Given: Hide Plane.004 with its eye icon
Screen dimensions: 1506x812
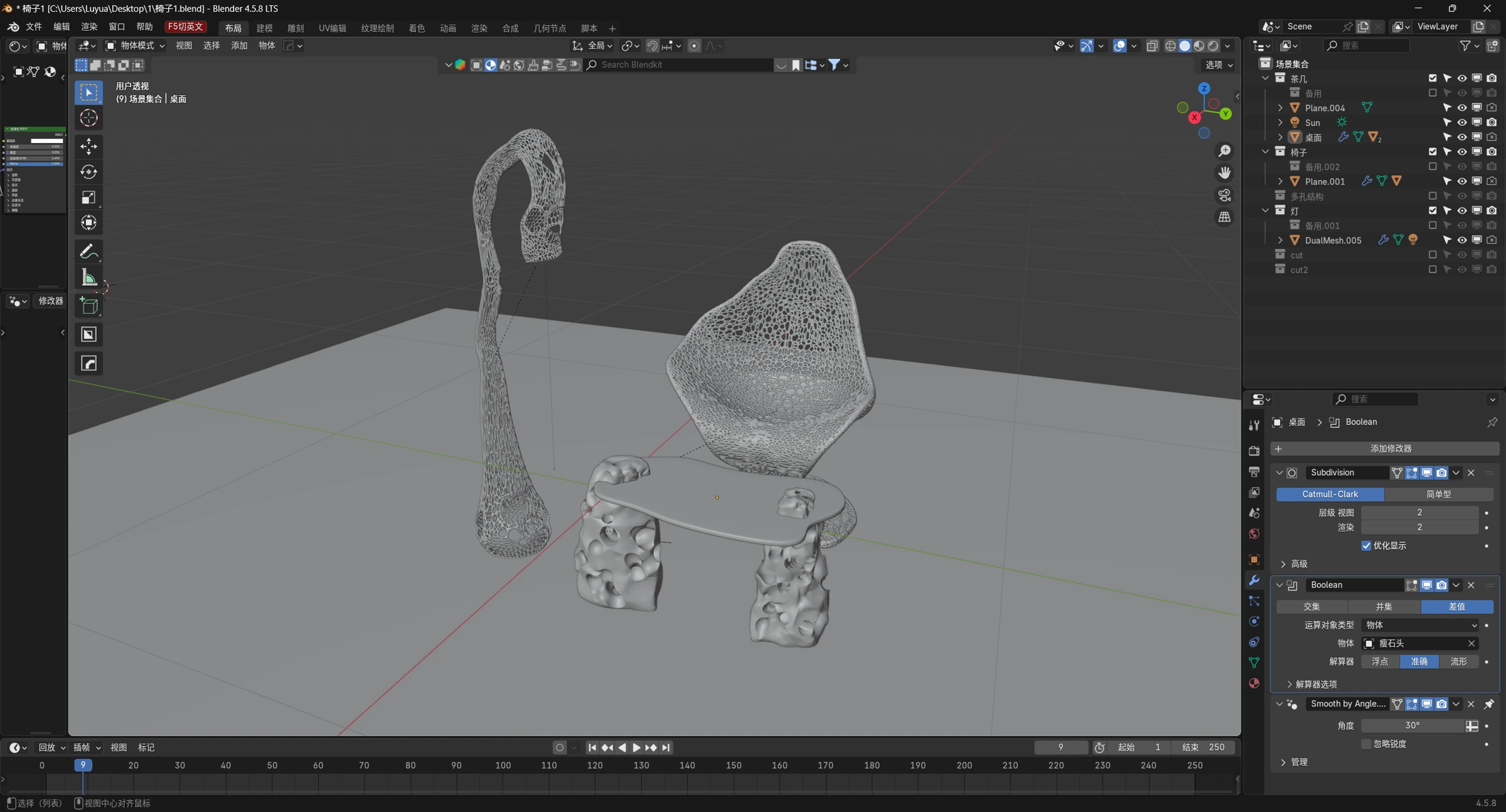Looking at the screenshot, I should [1461, 108].
